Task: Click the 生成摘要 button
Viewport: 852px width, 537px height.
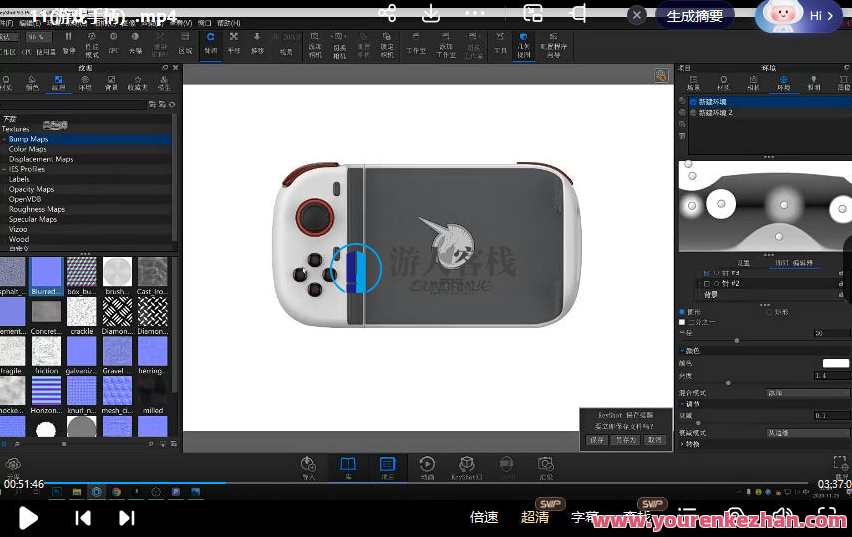Action: pyautogui.click(x=694, y=16)
